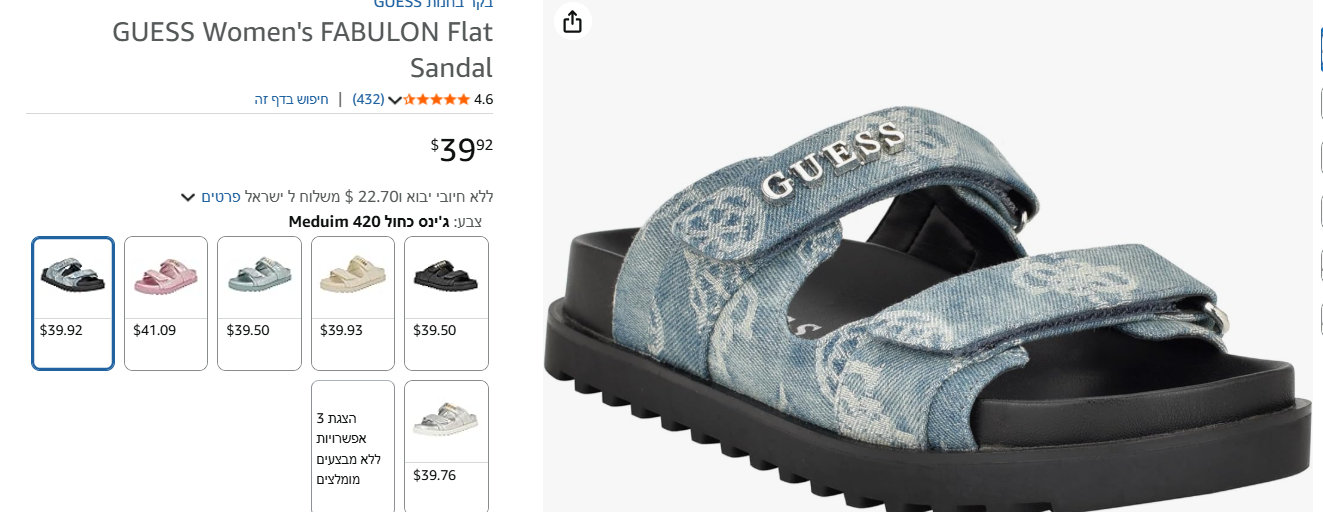1323x512 pixels.
Task: Click the share icon above product image
Action: (572, 21)
